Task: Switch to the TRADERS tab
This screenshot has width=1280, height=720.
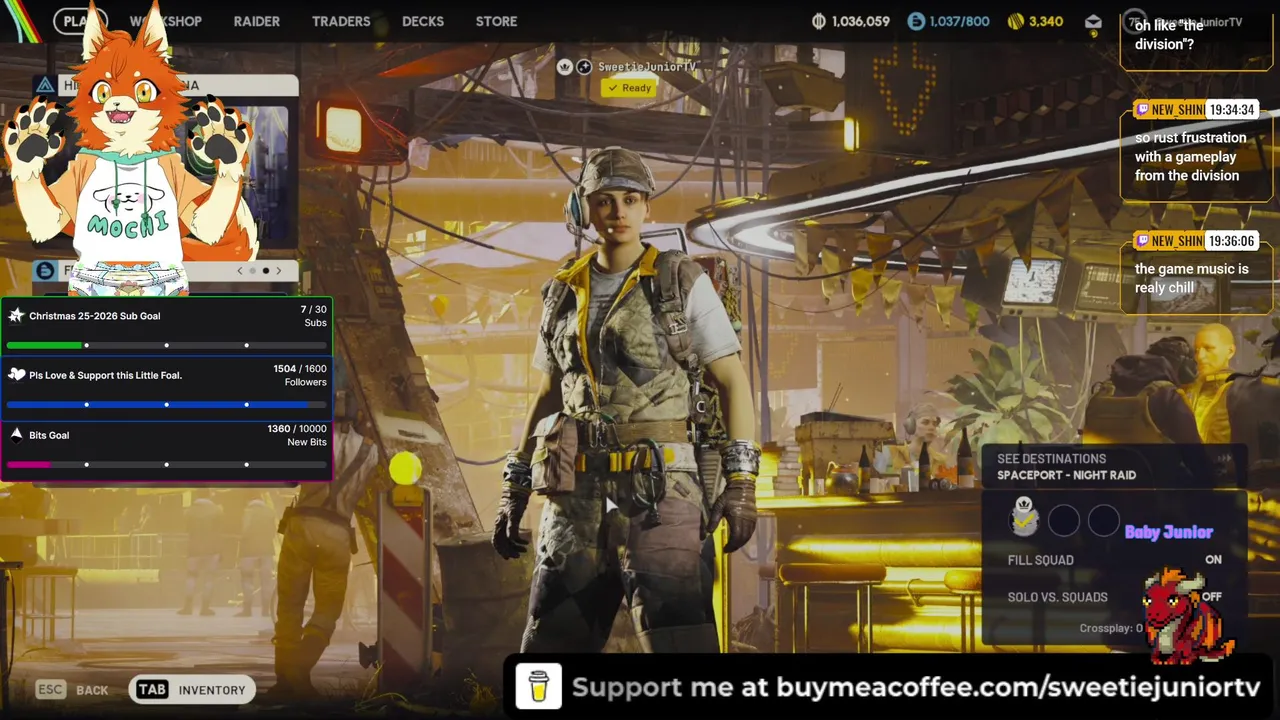Action: click(x=341, y=21)
